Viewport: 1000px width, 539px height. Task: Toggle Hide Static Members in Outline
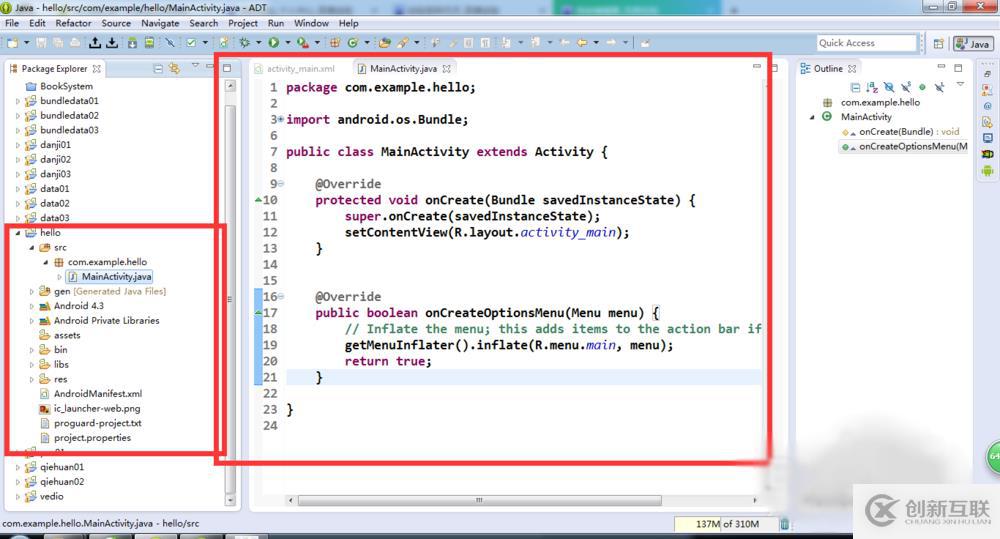906,87
